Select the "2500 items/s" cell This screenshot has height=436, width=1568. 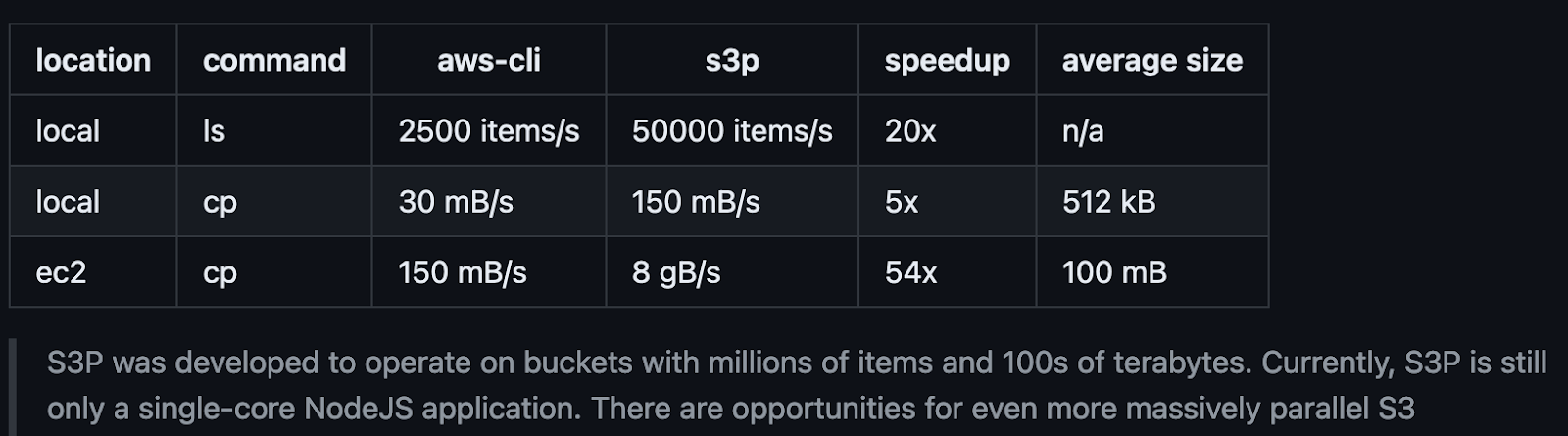click(x=488, y=131)
